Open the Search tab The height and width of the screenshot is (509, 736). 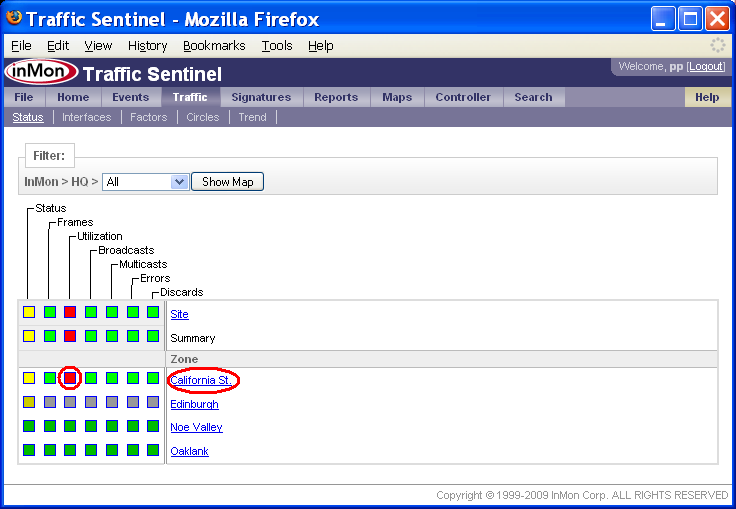coord(533,97)
